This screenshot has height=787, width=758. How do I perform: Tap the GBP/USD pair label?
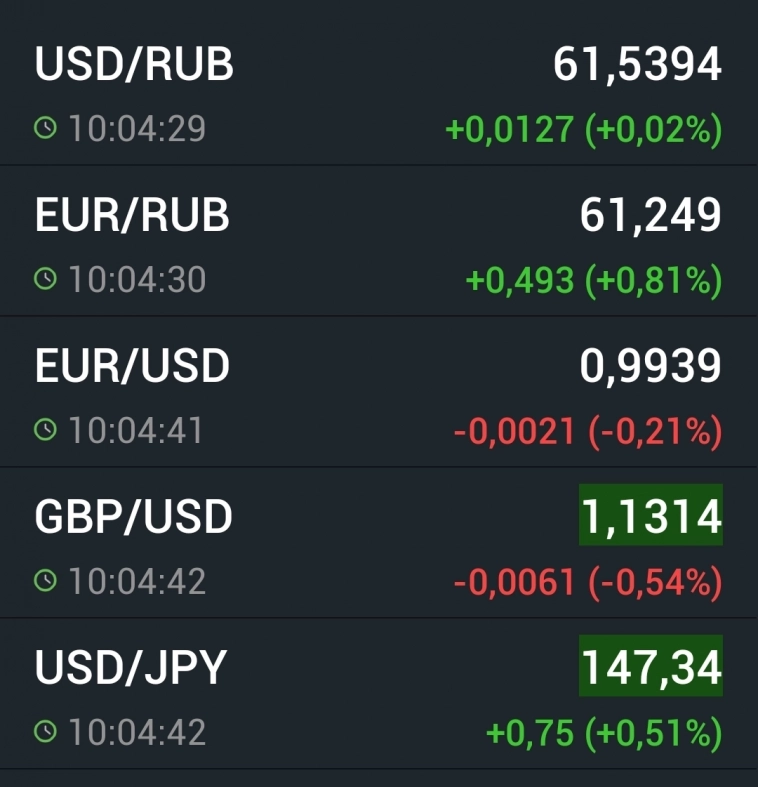[133, 517]
